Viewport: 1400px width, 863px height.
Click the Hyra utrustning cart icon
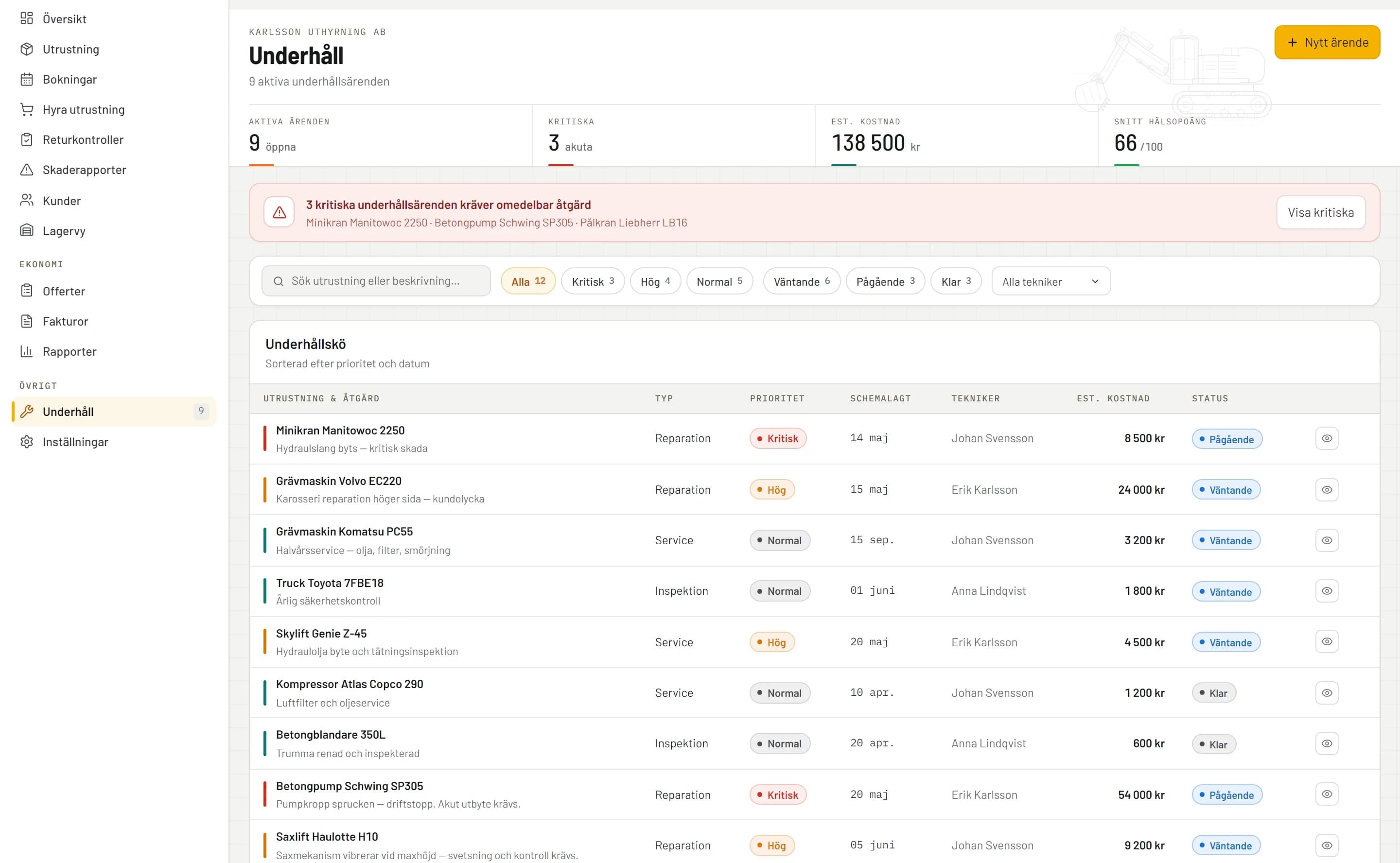pos(26,110)
